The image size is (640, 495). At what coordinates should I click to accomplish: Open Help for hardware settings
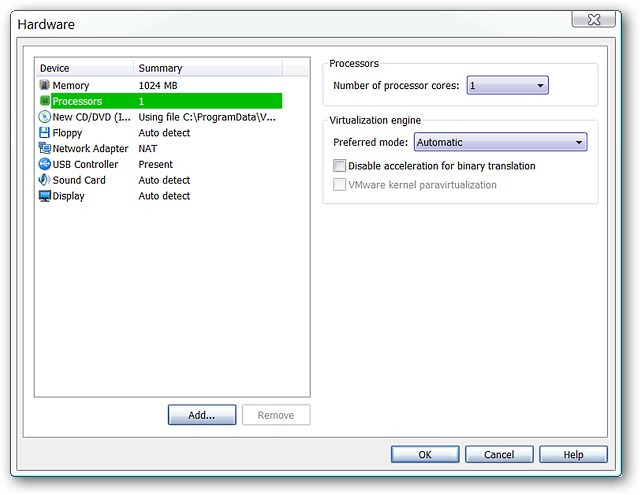click(573, 454)
